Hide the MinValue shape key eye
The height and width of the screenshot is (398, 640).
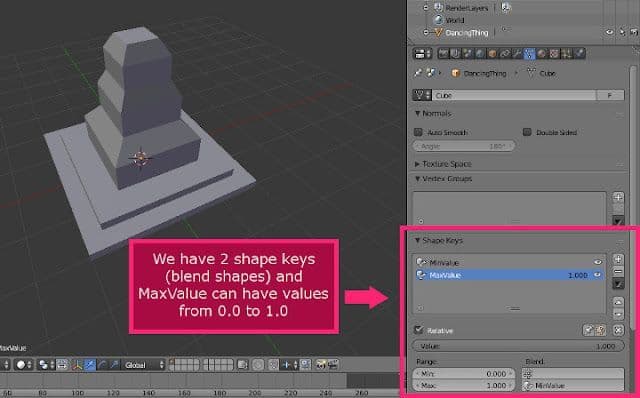tap(598, 262)
